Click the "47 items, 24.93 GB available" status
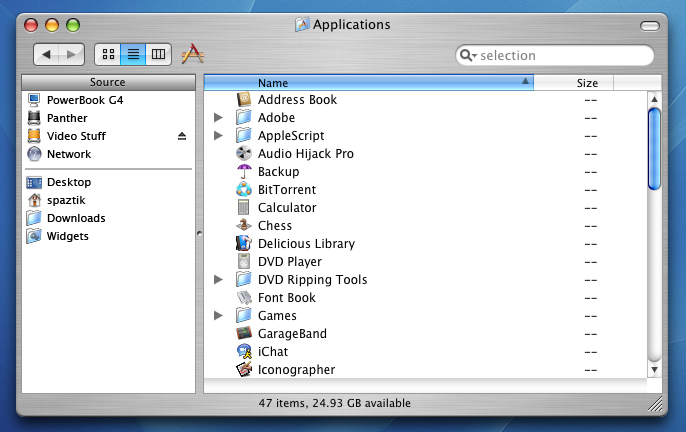Image resolution: width=686 pixels, height=432 pixels. coord(334,403)
